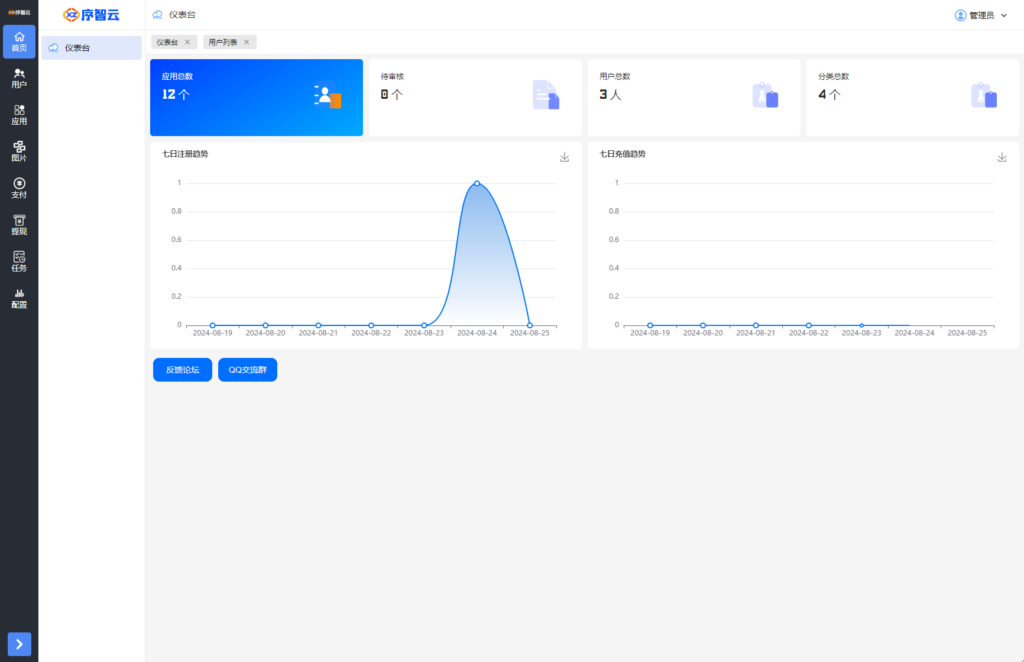Click the 七日注册趋势 title
The image size is (1024, 662).
pos(185,154)
